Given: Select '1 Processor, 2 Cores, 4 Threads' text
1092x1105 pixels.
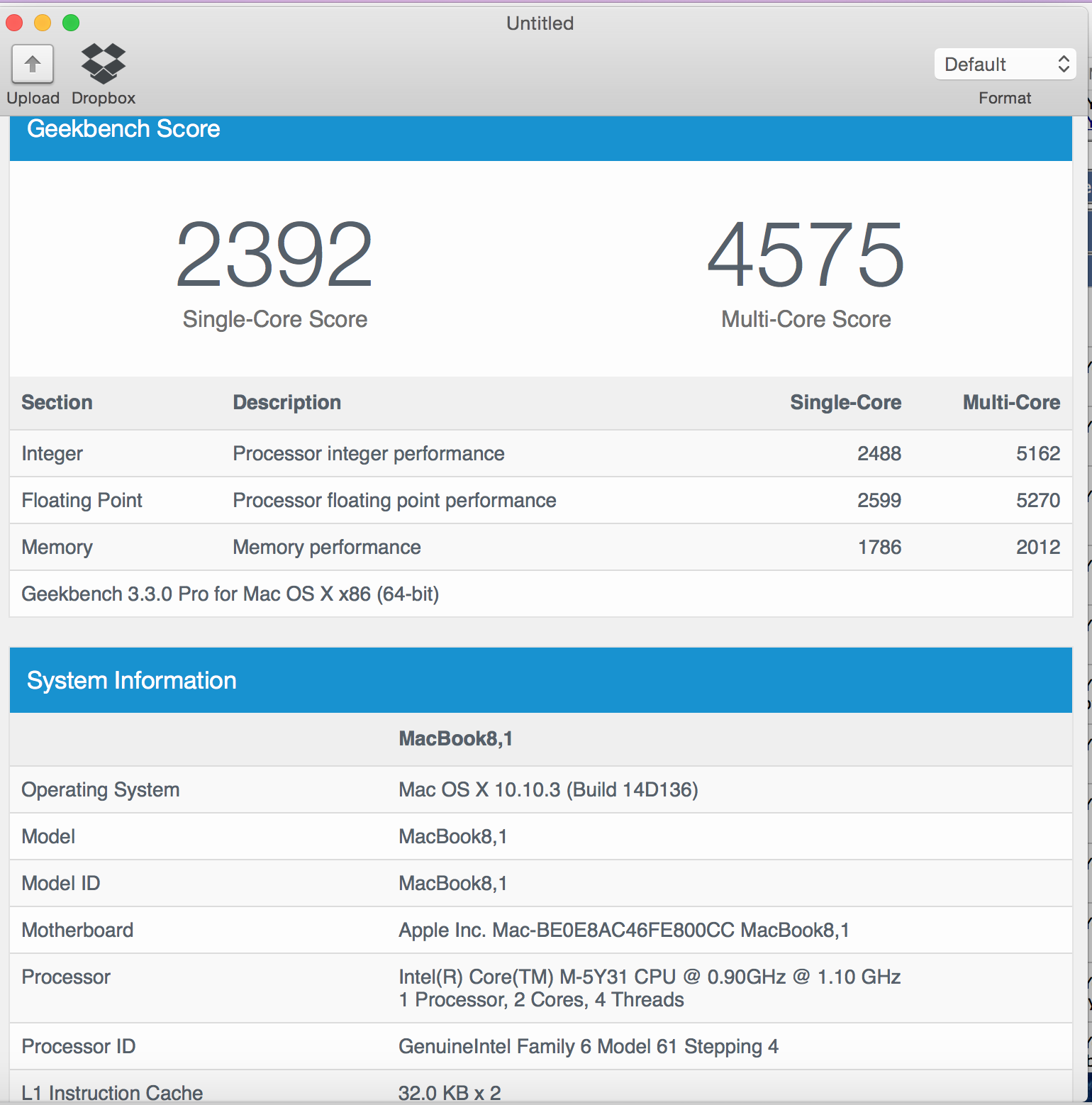Looking at the screenshot, I should click(x=542, y=1000).
